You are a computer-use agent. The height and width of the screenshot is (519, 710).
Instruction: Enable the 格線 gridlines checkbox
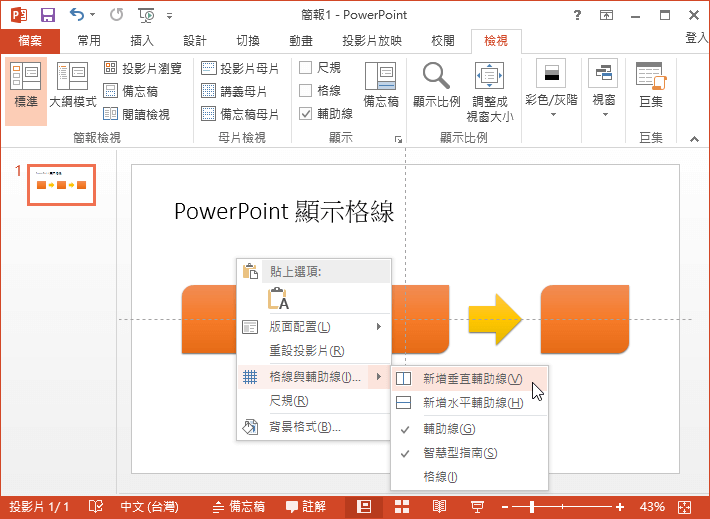click(306, 91)
